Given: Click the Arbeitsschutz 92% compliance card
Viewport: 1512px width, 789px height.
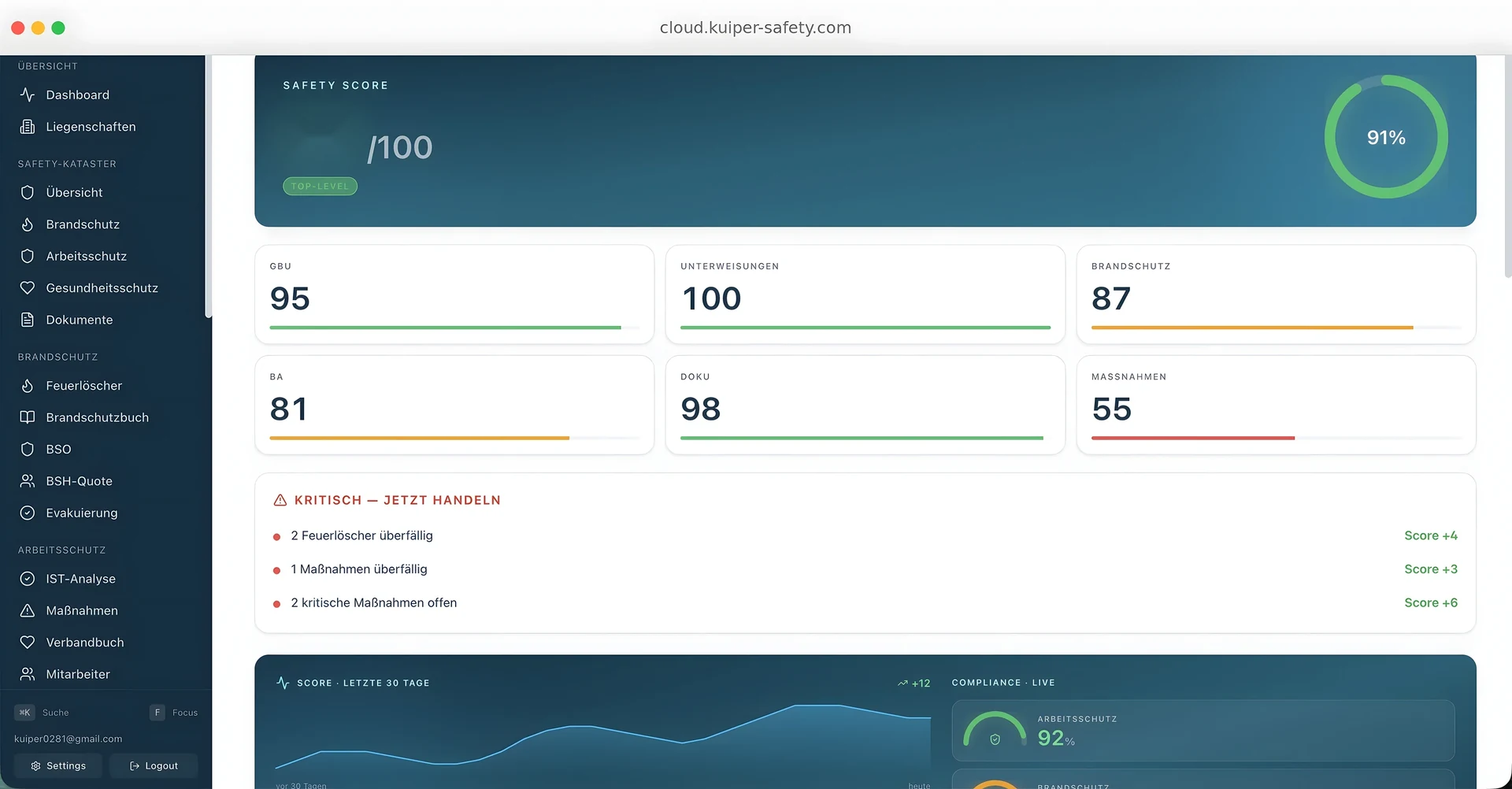Looking at the screenshot, I should click(x=1203, y=731).
